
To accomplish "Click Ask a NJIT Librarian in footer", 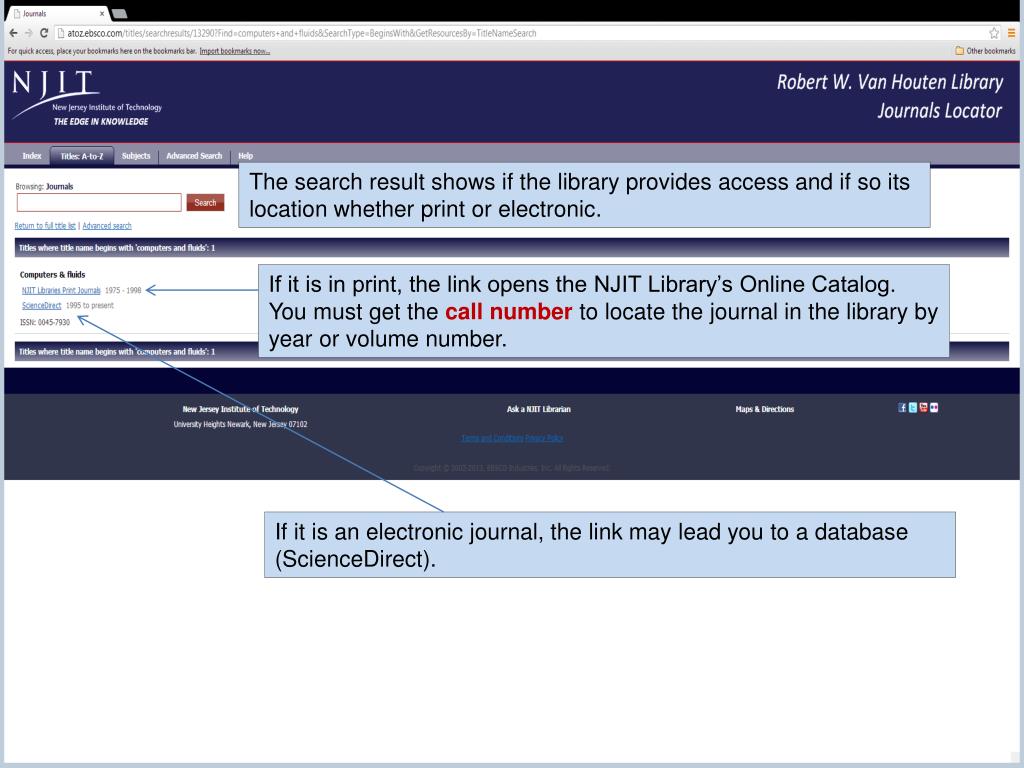I will (x=539, y=409).
